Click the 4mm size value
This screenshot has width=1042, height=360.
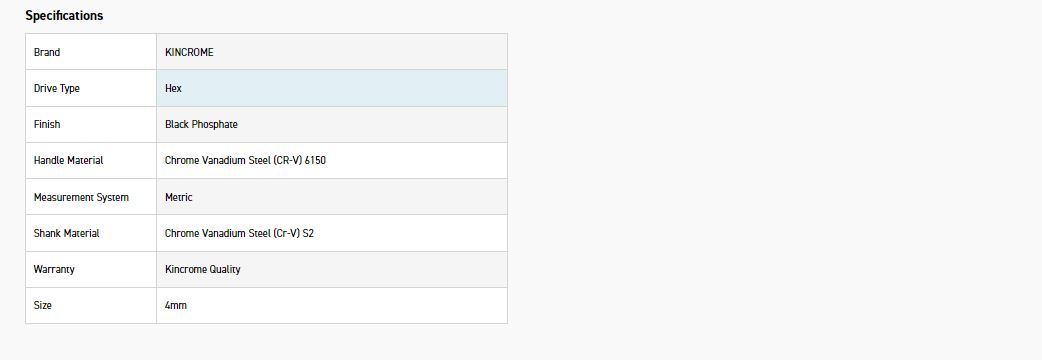tap(176, 306)
